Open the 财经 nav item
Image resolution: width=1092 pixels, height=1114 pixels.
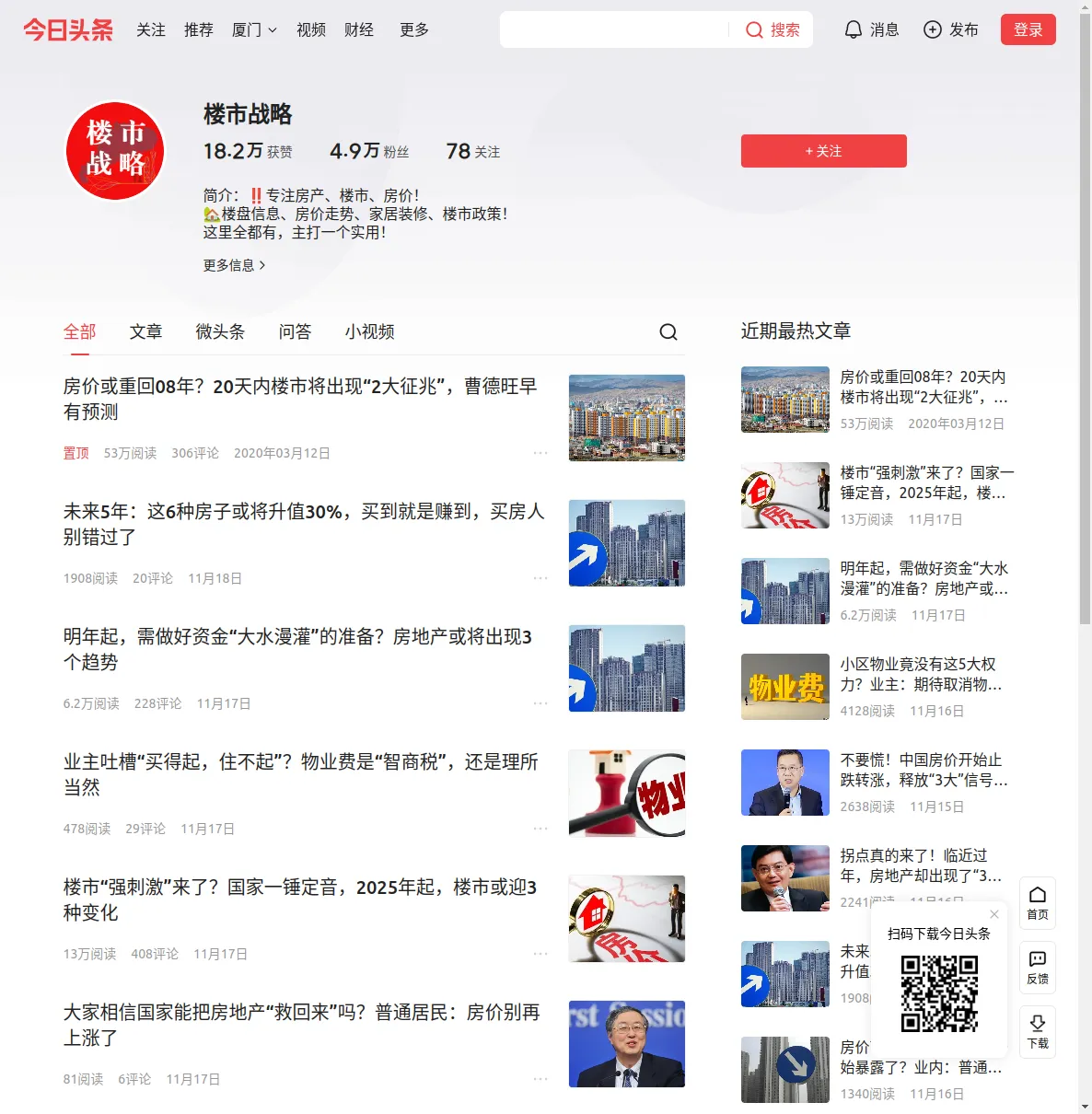click(x=359, y=29)
